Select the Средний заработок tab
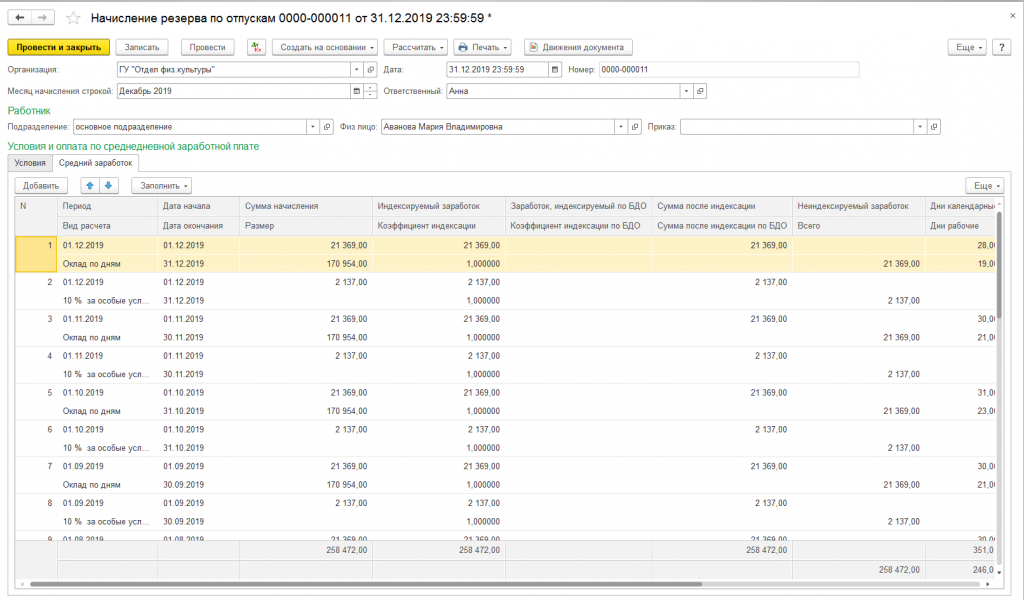Viewport: 1024px width, 600px height. pyautogui.click(x=95, y=162)
